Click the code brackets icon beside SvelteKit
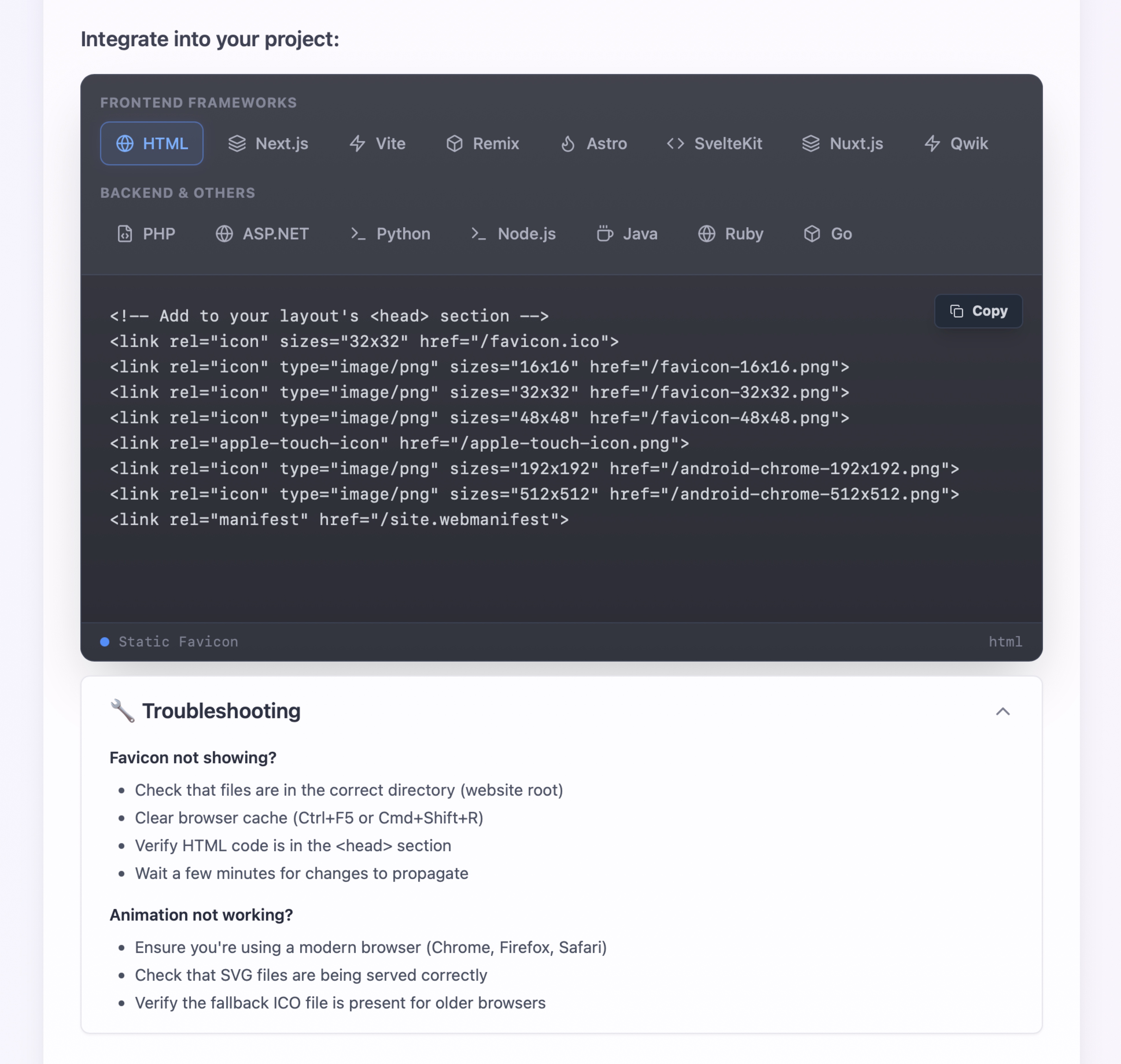 click(x=675, y=143)
